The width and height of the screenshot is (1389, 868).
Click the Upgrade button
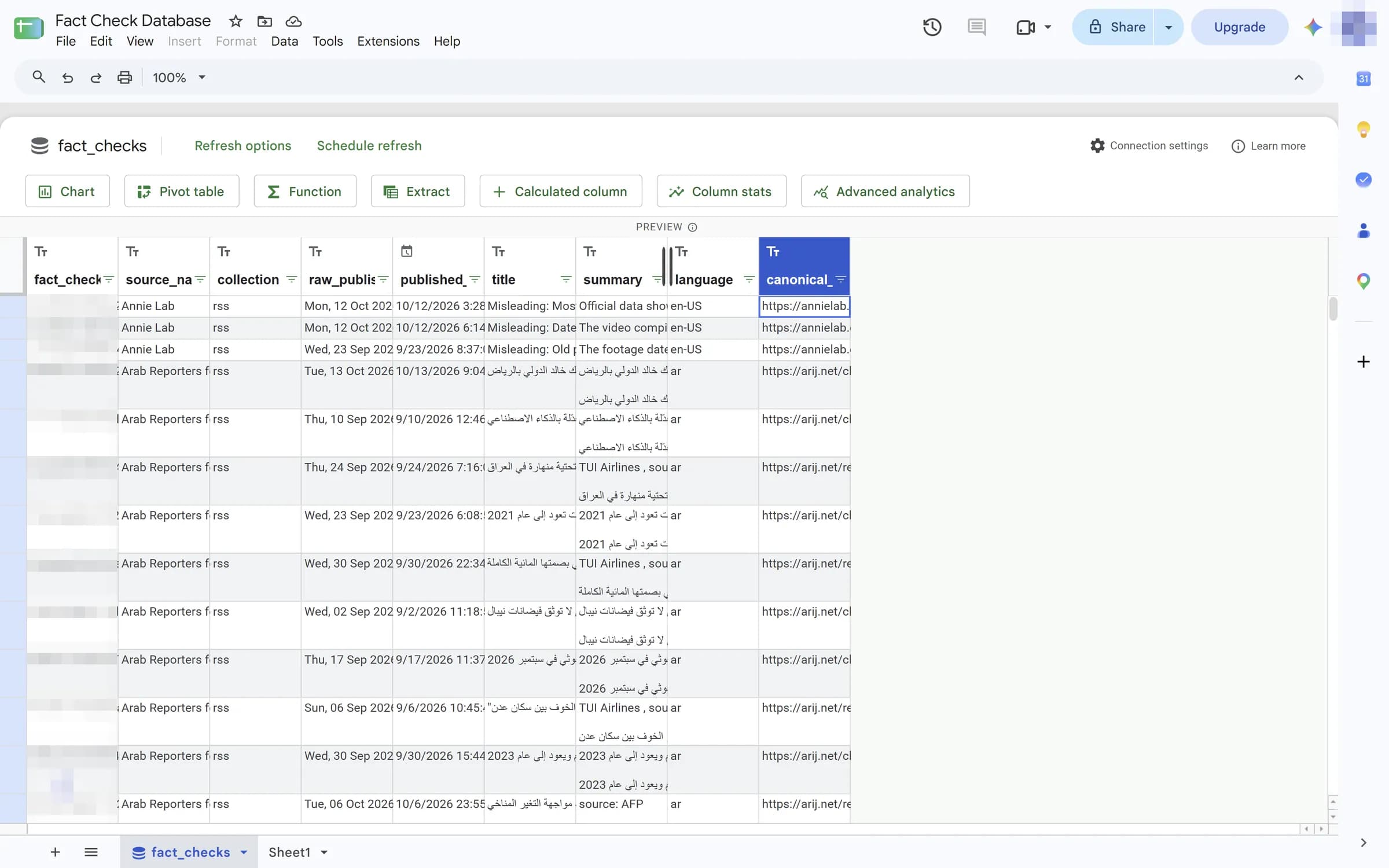(1239, 27)
